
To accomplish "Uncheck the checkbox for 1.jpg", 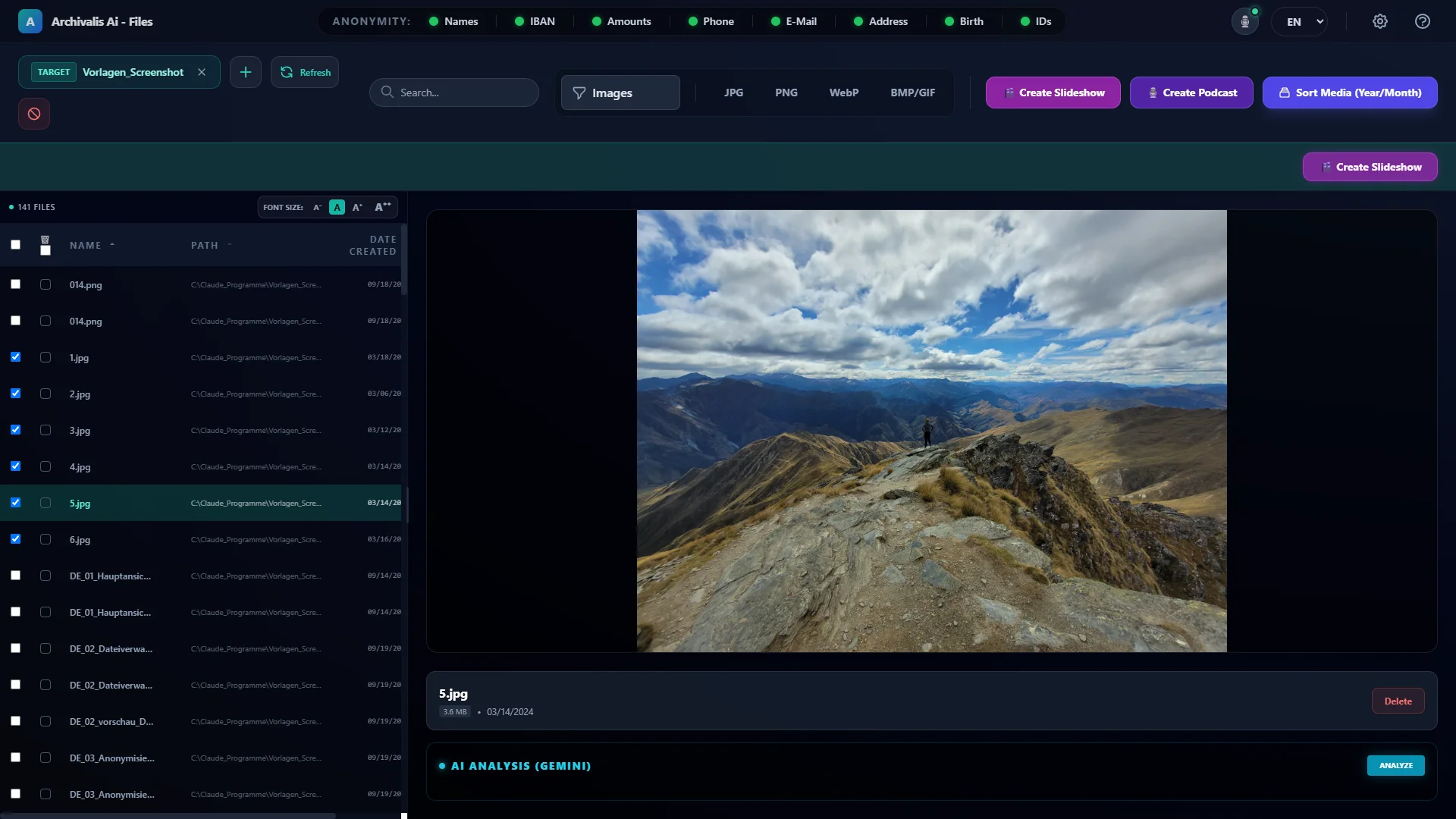I will 15,356.
